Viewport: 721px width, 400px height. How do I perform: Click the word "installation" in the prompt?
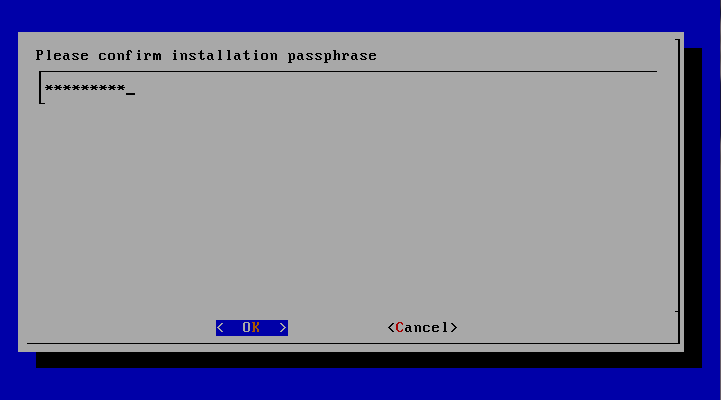tap(225, 56)
